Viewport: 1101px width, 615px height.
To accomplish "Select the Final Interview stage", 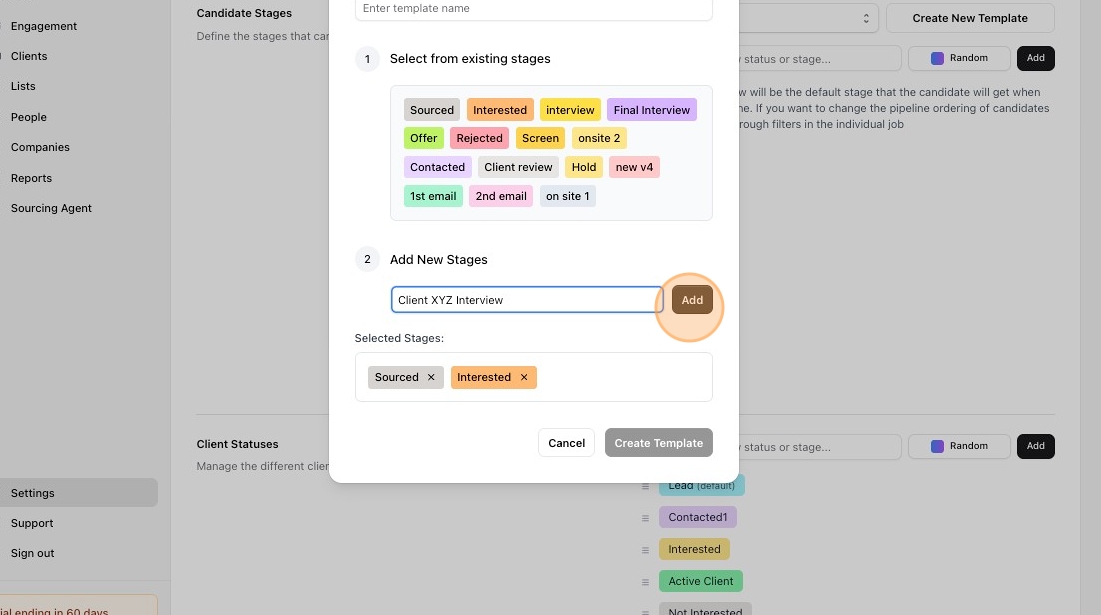I will tap(652, 110).
